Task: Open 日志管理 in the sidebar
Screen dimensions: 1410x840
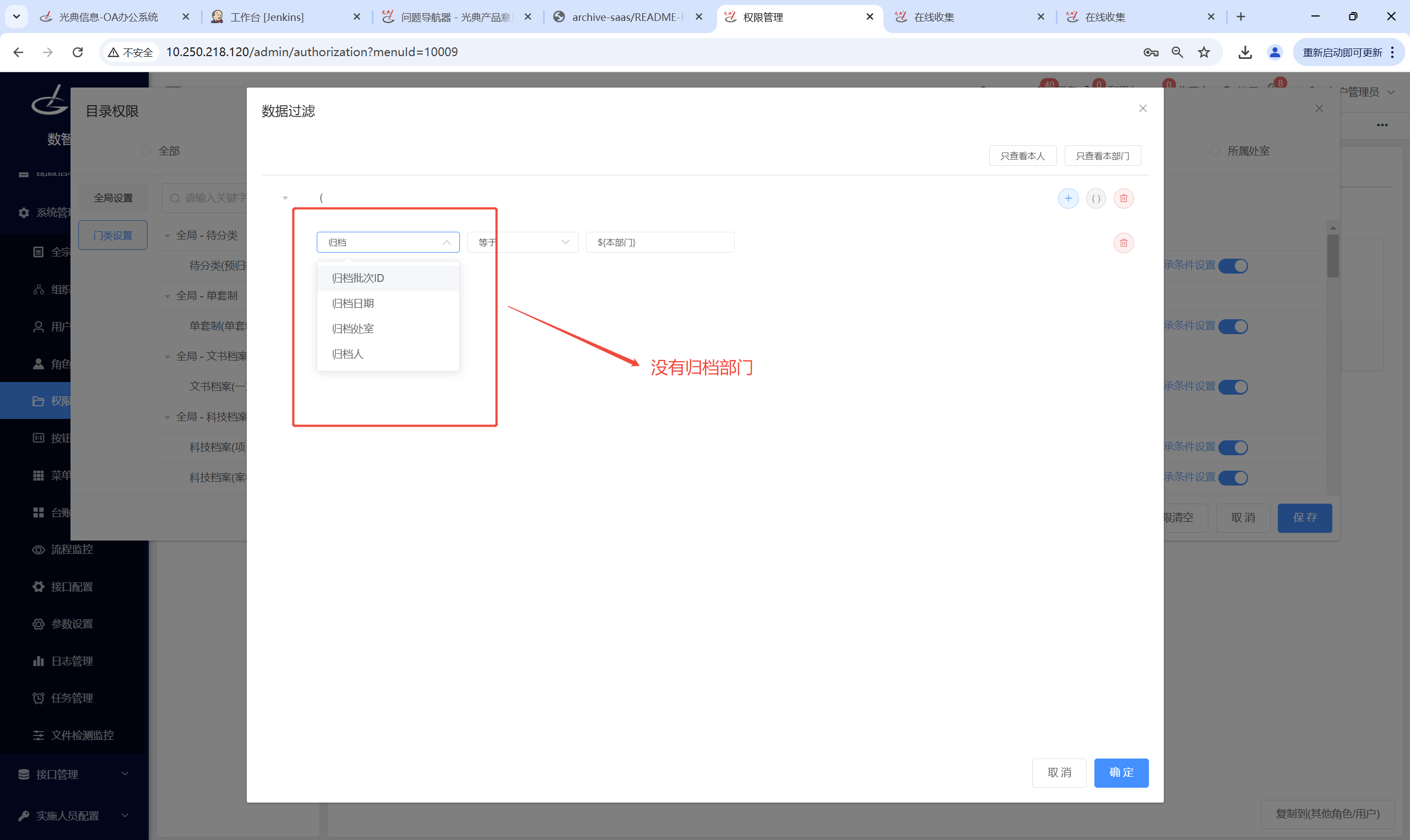Action: click(72, 661)
